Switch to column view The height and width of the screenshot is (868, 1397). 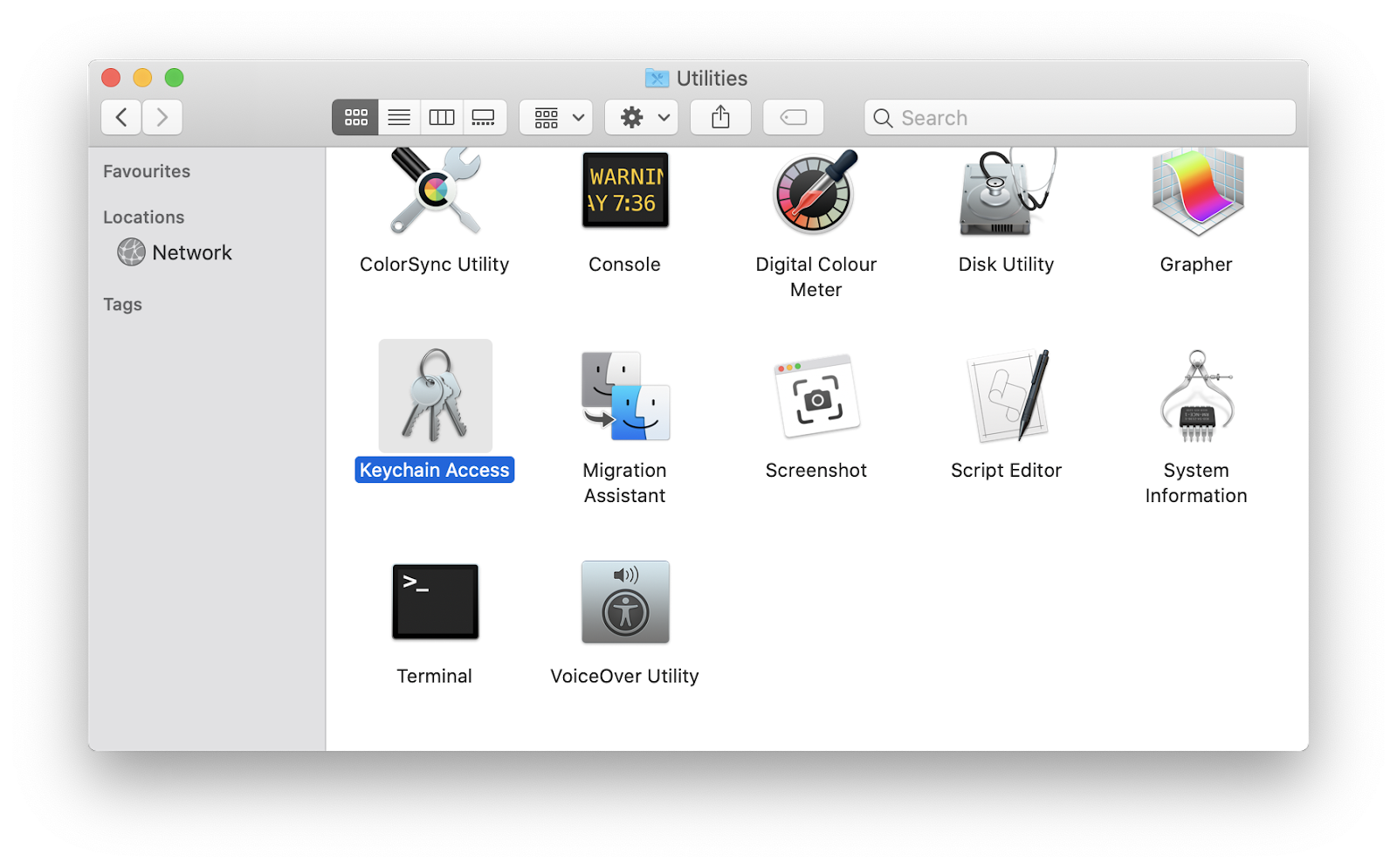(x=442, y=117)
